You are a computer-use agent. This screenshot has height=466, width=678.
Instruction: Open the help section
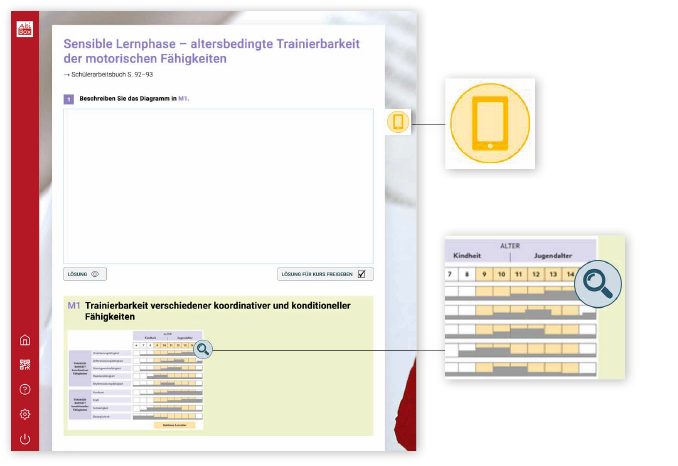tap(25, 390)
